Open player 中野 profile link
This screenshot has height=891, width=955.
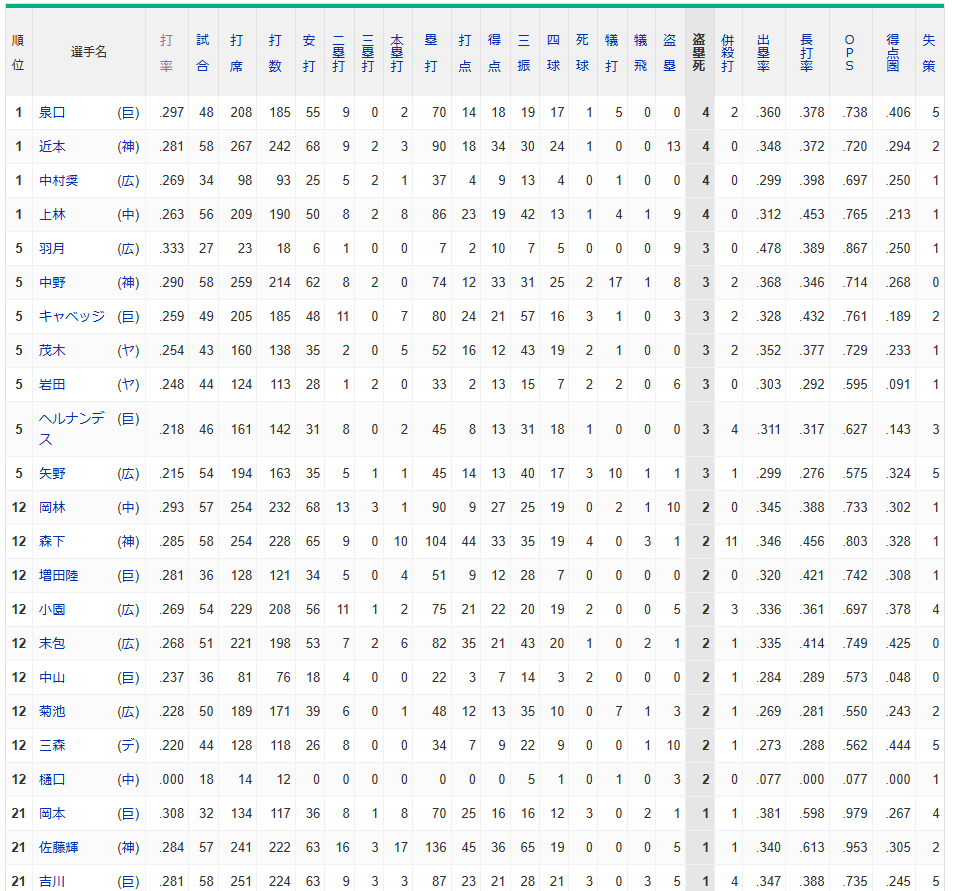pyautogui.click(x=52, y=283)
